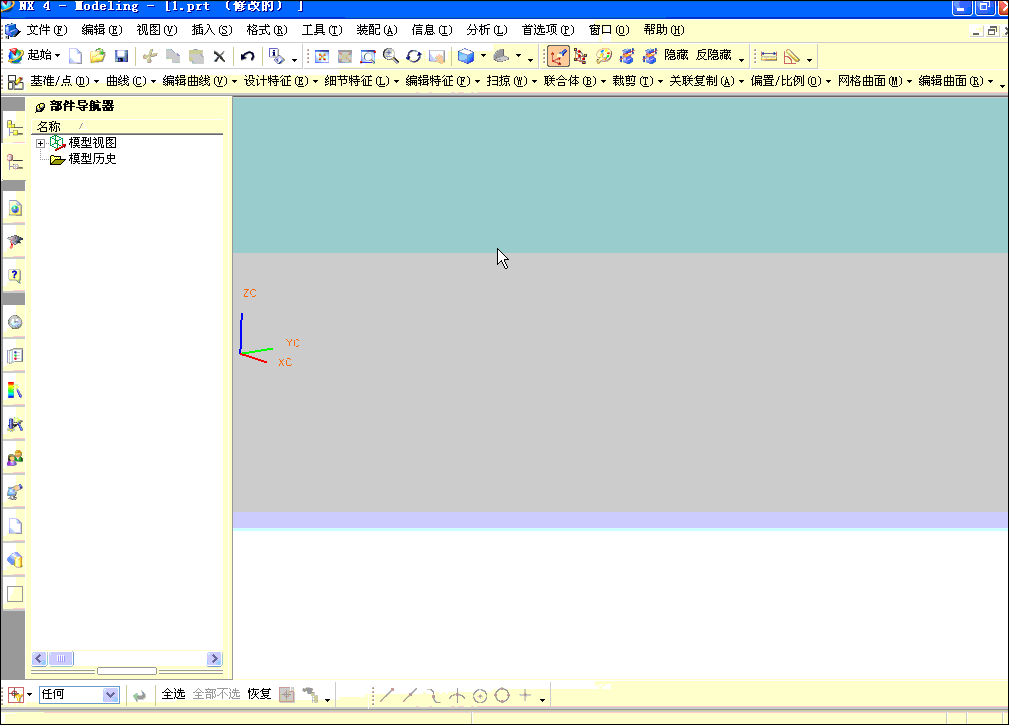Click the Paste icon in toolbar
Screen dimensions: 1009x725
tap(196, 56)
